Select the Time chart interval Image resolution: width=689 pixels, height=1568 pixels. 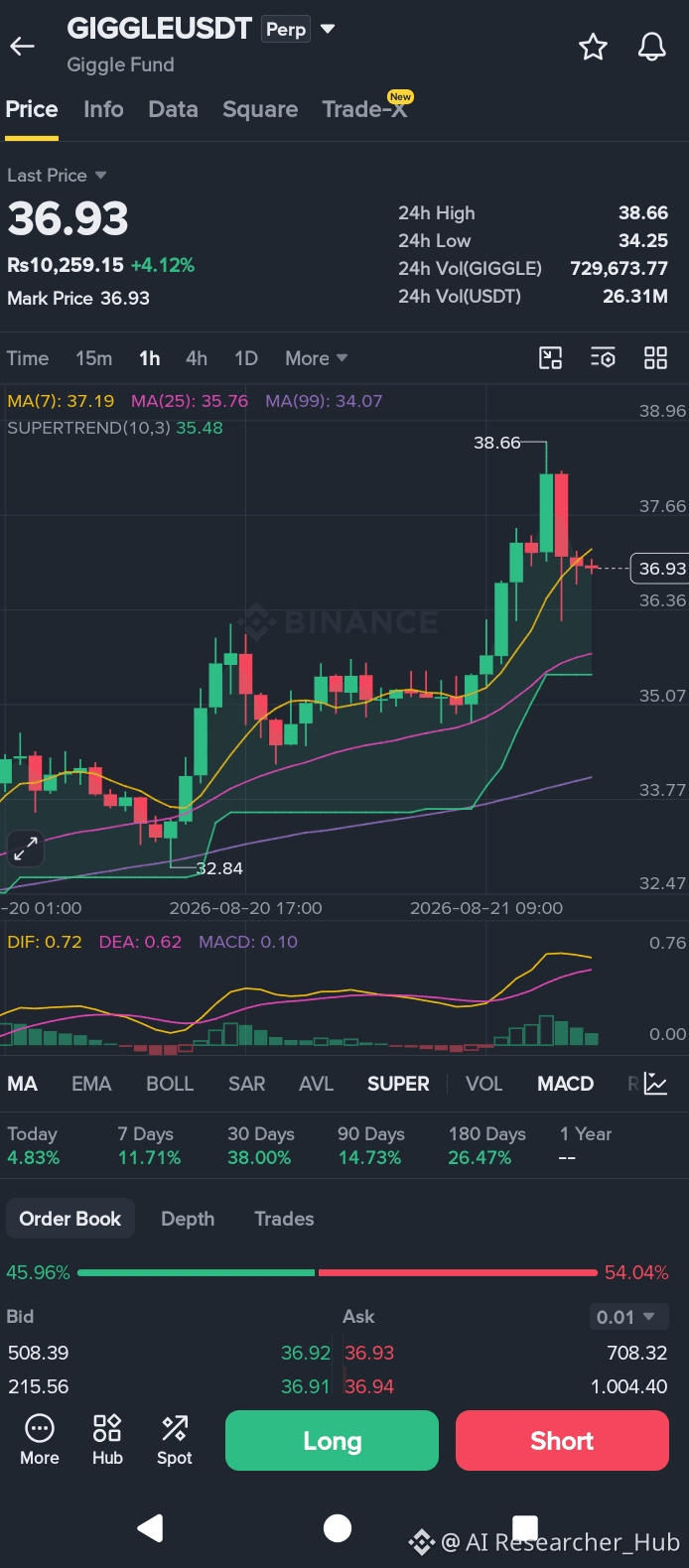tap(28, 358)
